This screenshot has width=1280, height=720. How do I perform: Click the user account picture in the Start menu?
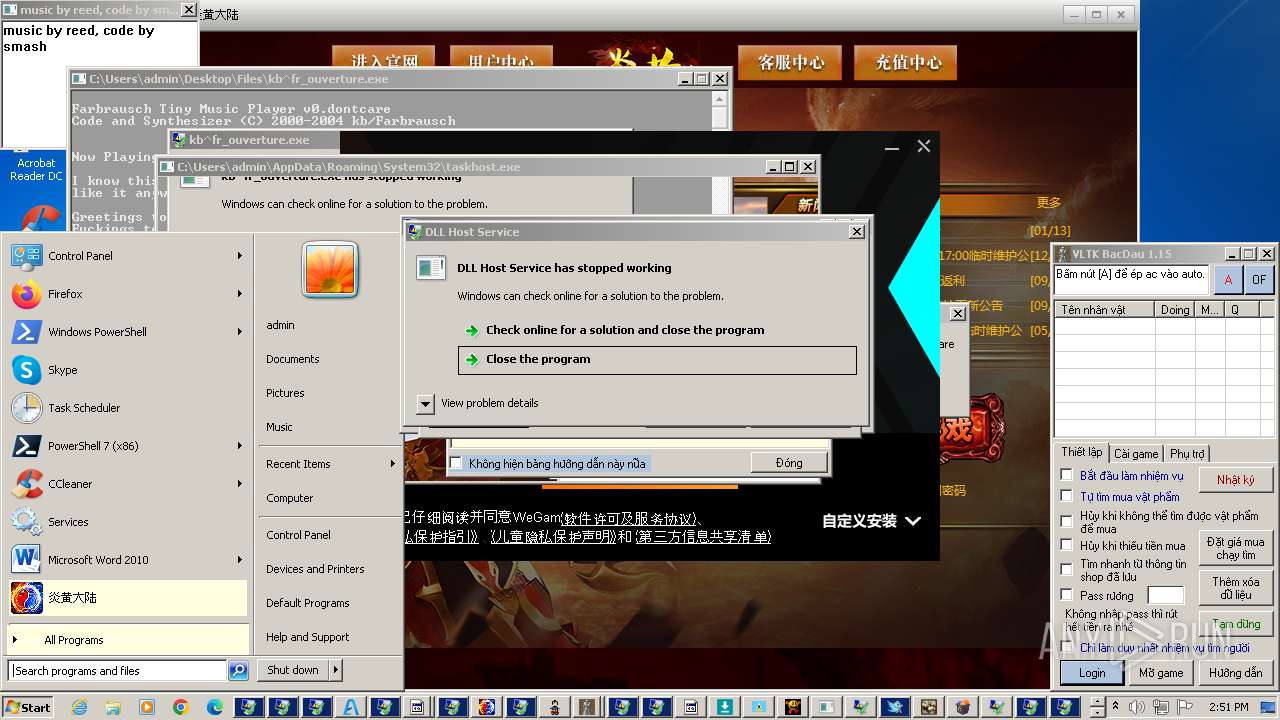pyautogui.click(x=330, y=270)
